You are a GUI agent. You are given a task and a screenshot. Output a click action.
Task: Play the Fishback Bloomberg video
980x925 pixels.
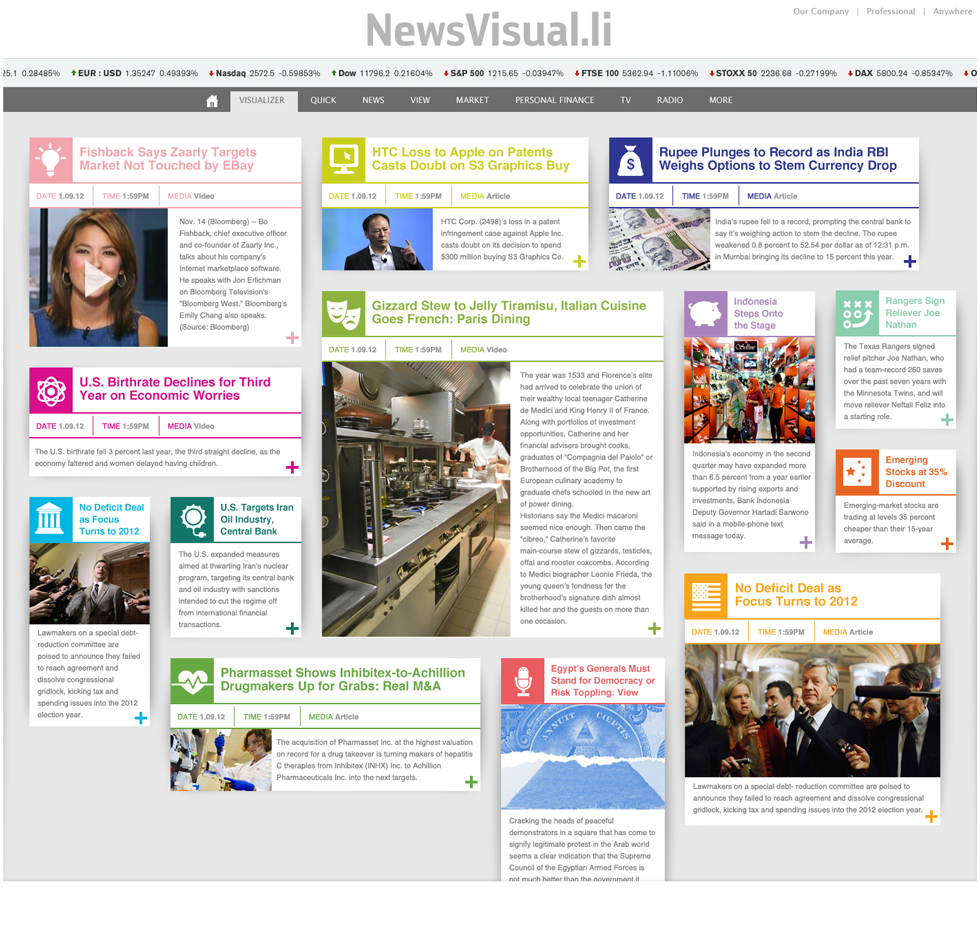click(x=97, y=279)
